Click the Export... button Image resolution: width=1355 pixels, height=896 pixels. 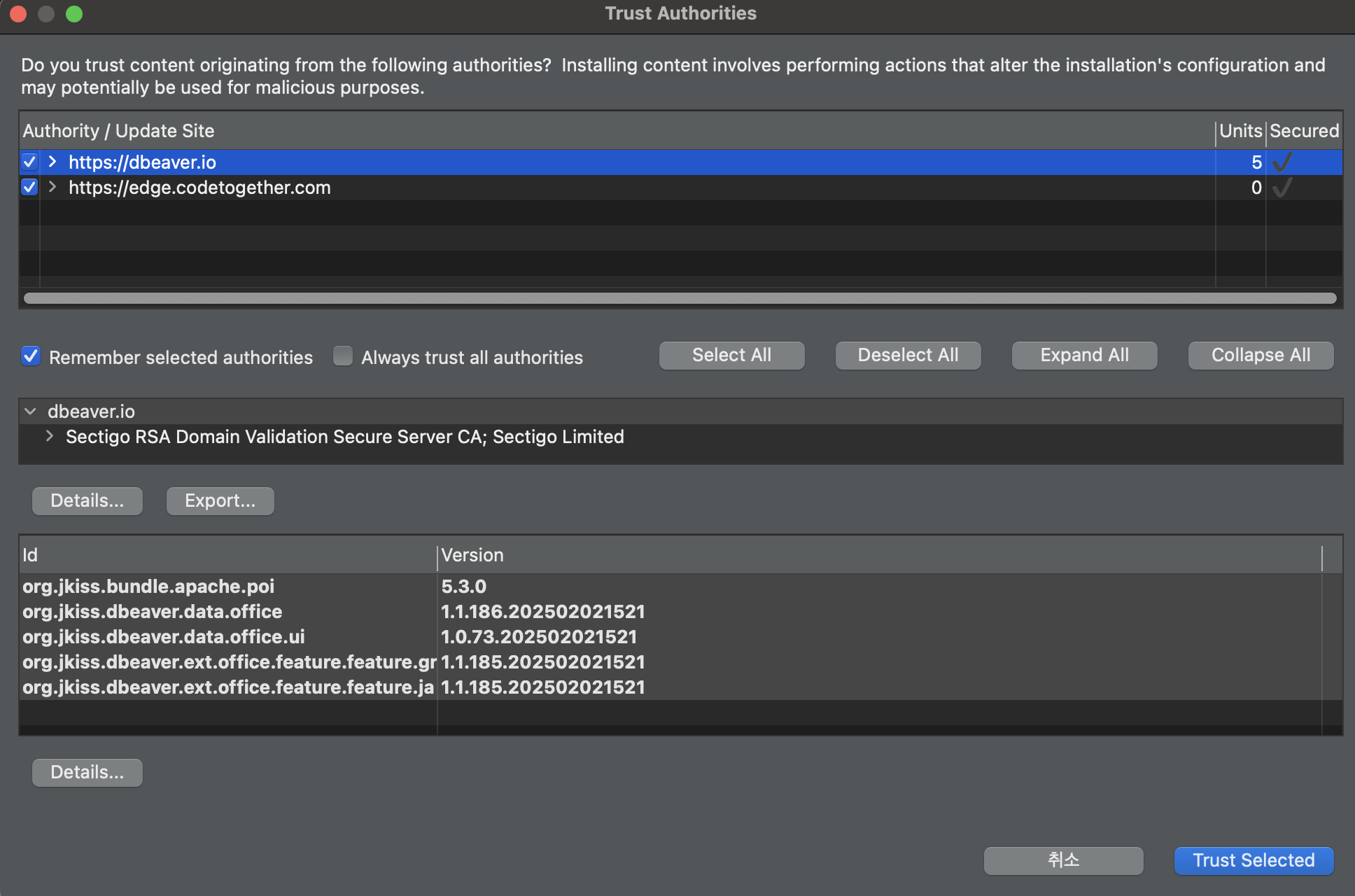pos(220,501)
